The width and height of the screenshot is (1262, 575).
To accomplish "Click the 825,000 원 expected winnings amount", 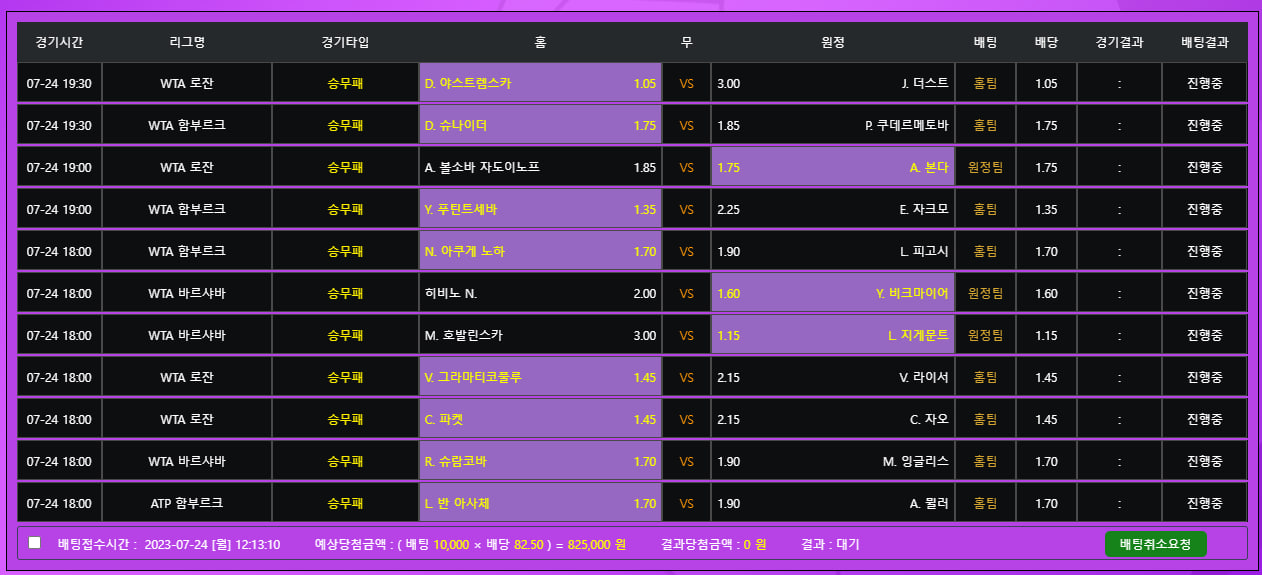I will click(x=597, y=545).
